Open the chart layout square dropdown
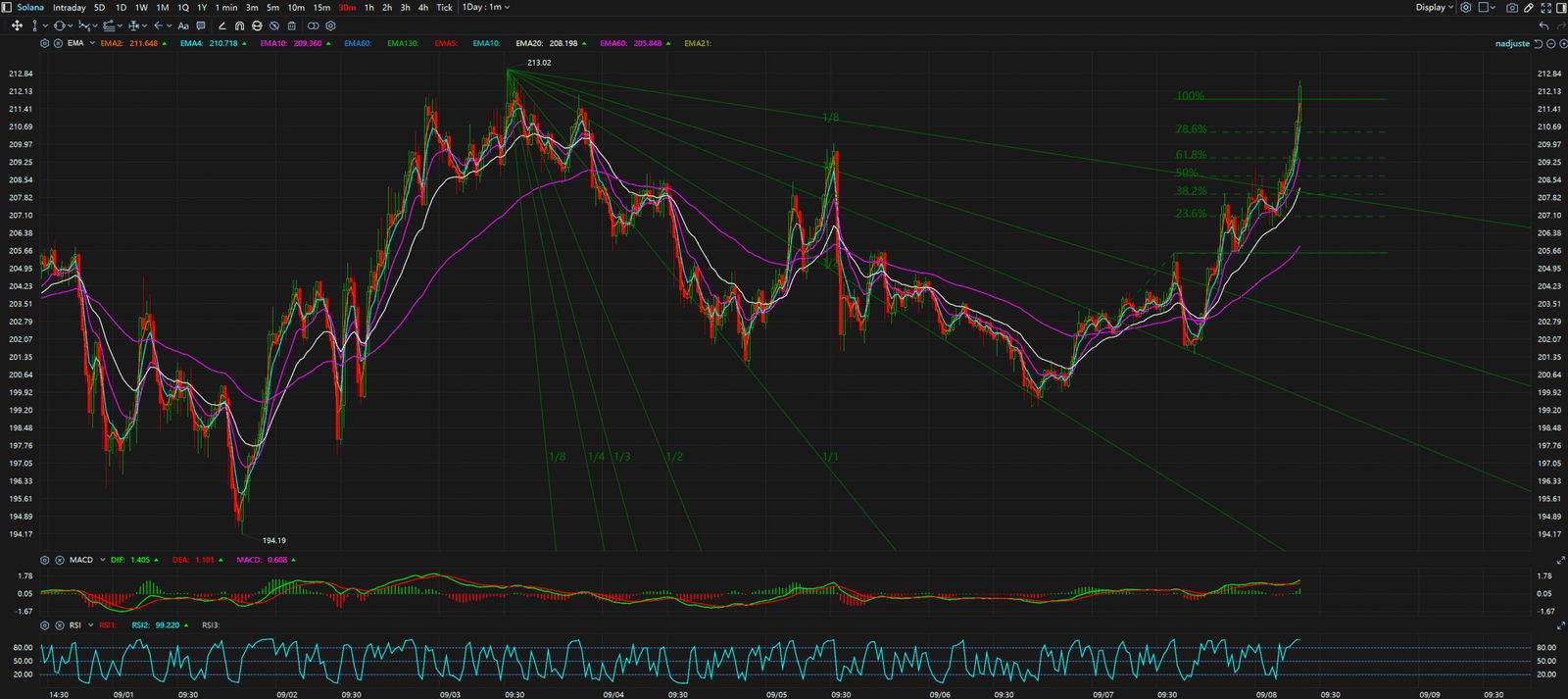 [1488, 7]
